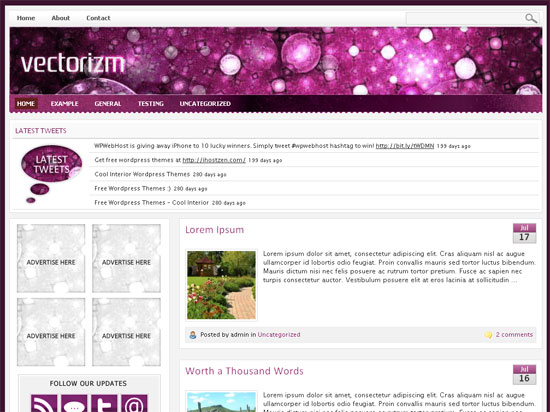Open the RSS feed icon
Viewport: 550px width, 412px height.
point(44,403)
